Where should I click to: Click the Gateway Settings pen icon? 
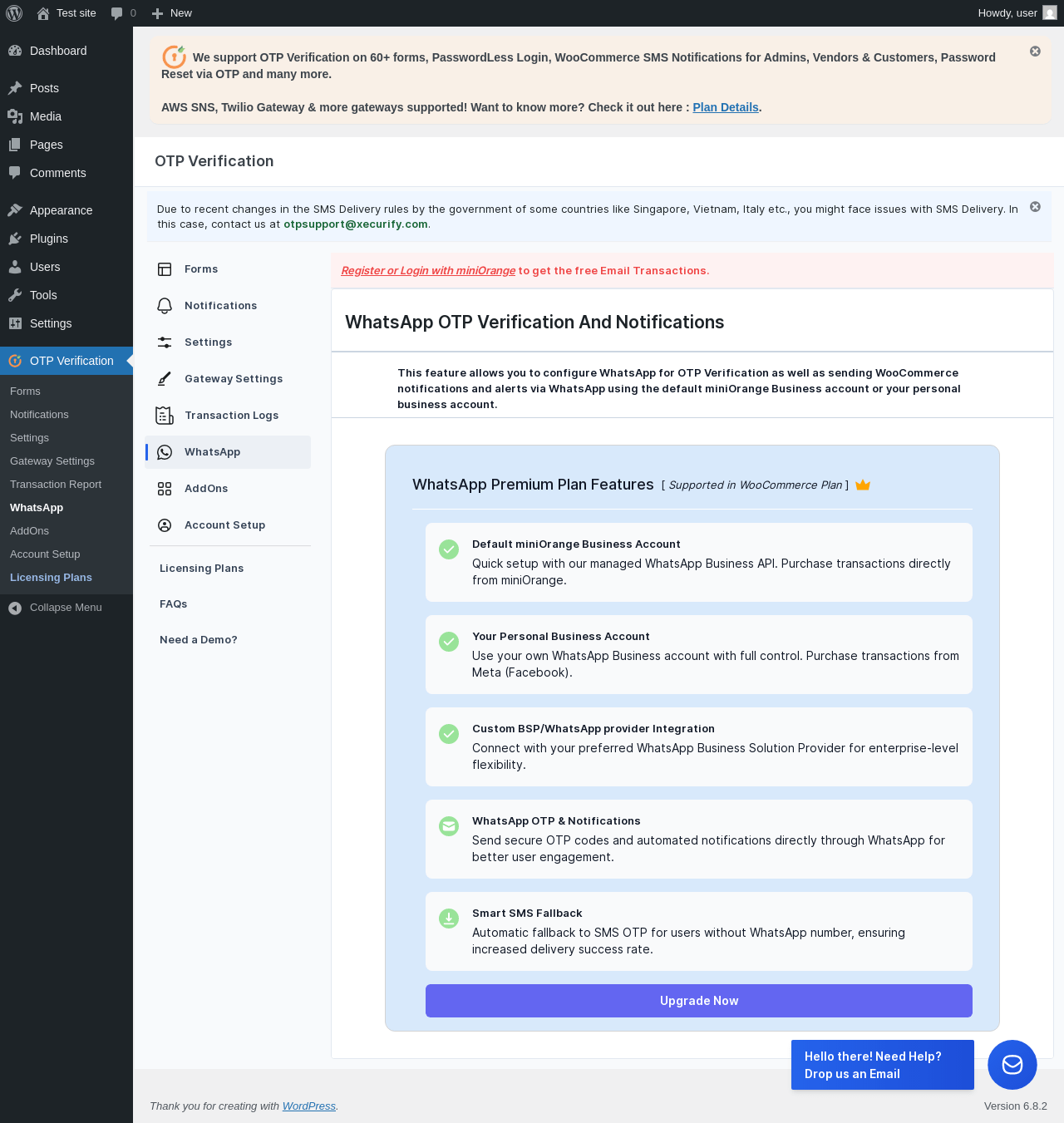click(165, 379)
